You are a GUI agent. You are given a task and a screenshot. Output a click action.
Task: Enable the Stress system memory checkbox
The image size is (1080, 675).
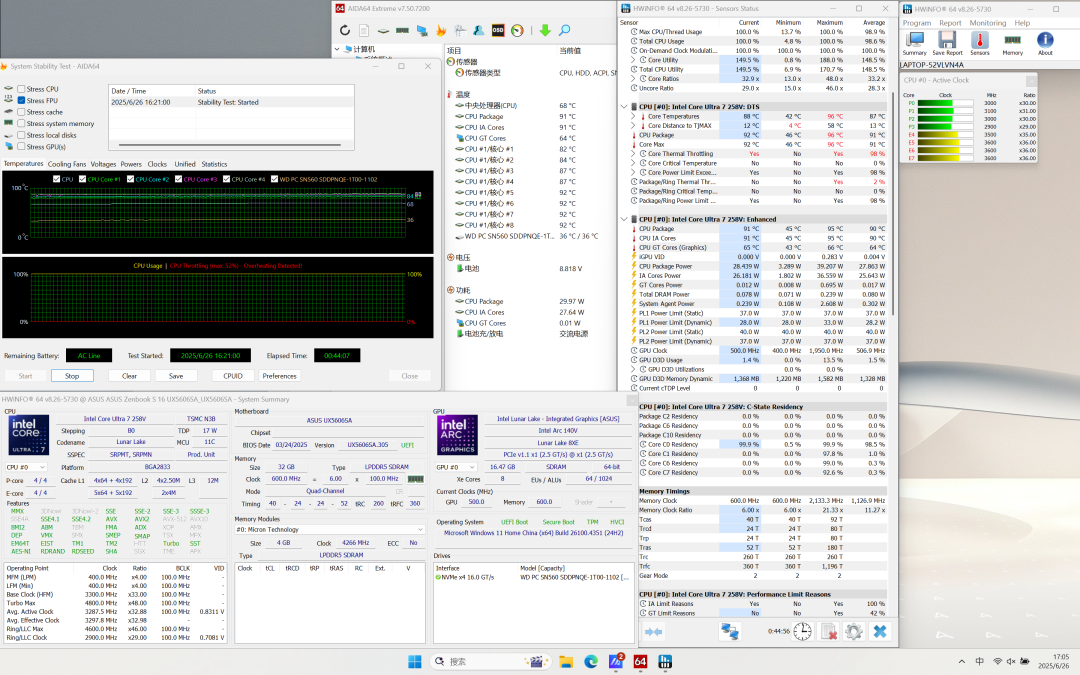tap(21, 124)
